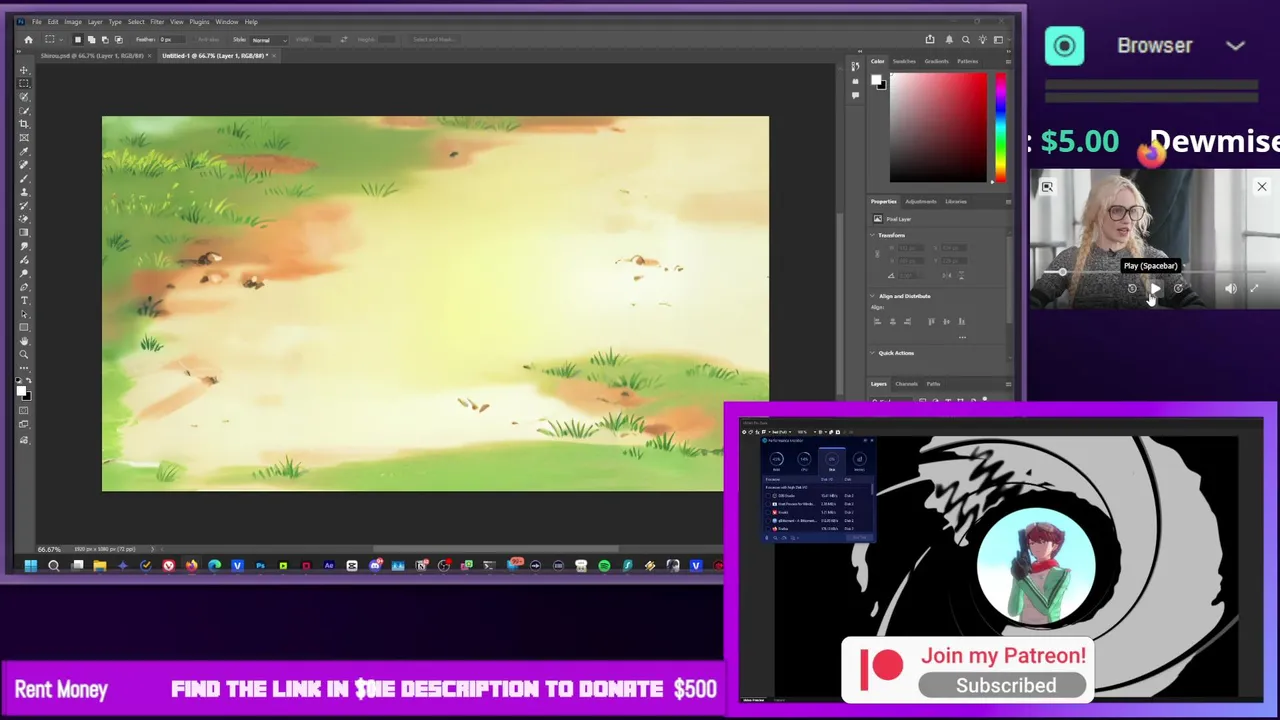The image size is (1280, 720).
Task: Click the Play button on the video
Action: (1156, 288)
